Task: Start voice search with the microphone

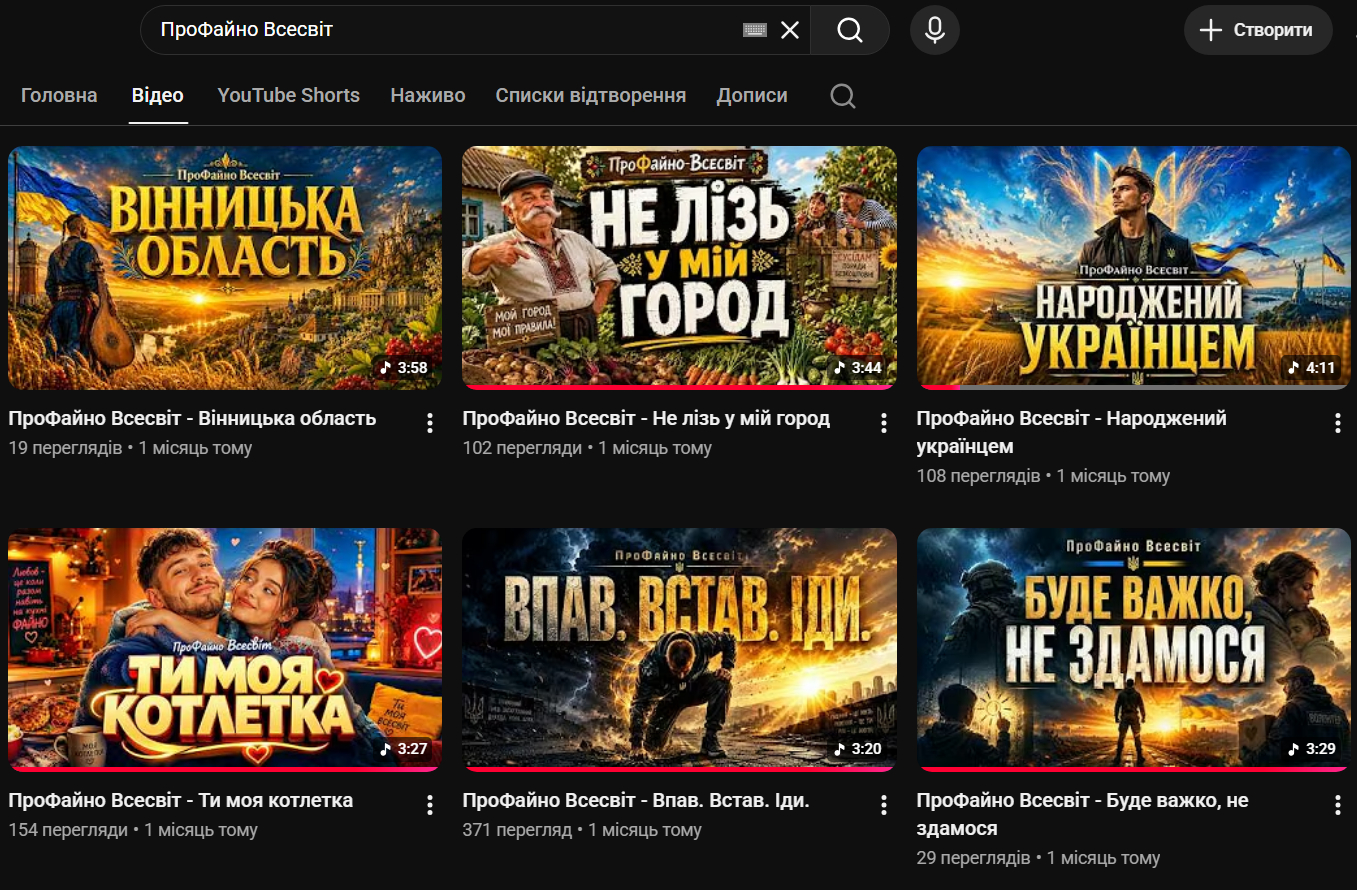Action: coord(935,30)
